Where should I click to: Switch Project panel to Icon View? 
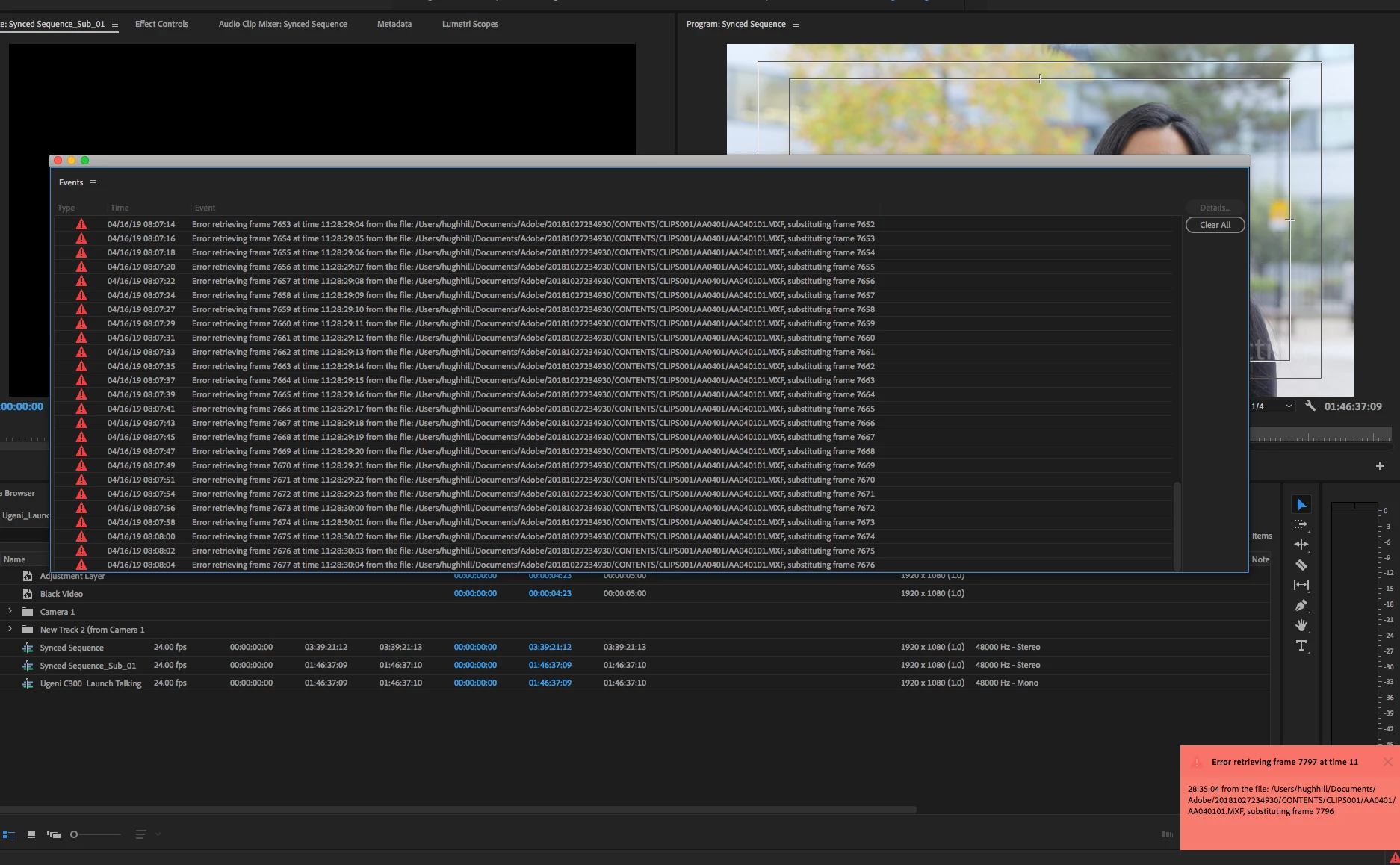pyautogui.click(x=31, y=834)
